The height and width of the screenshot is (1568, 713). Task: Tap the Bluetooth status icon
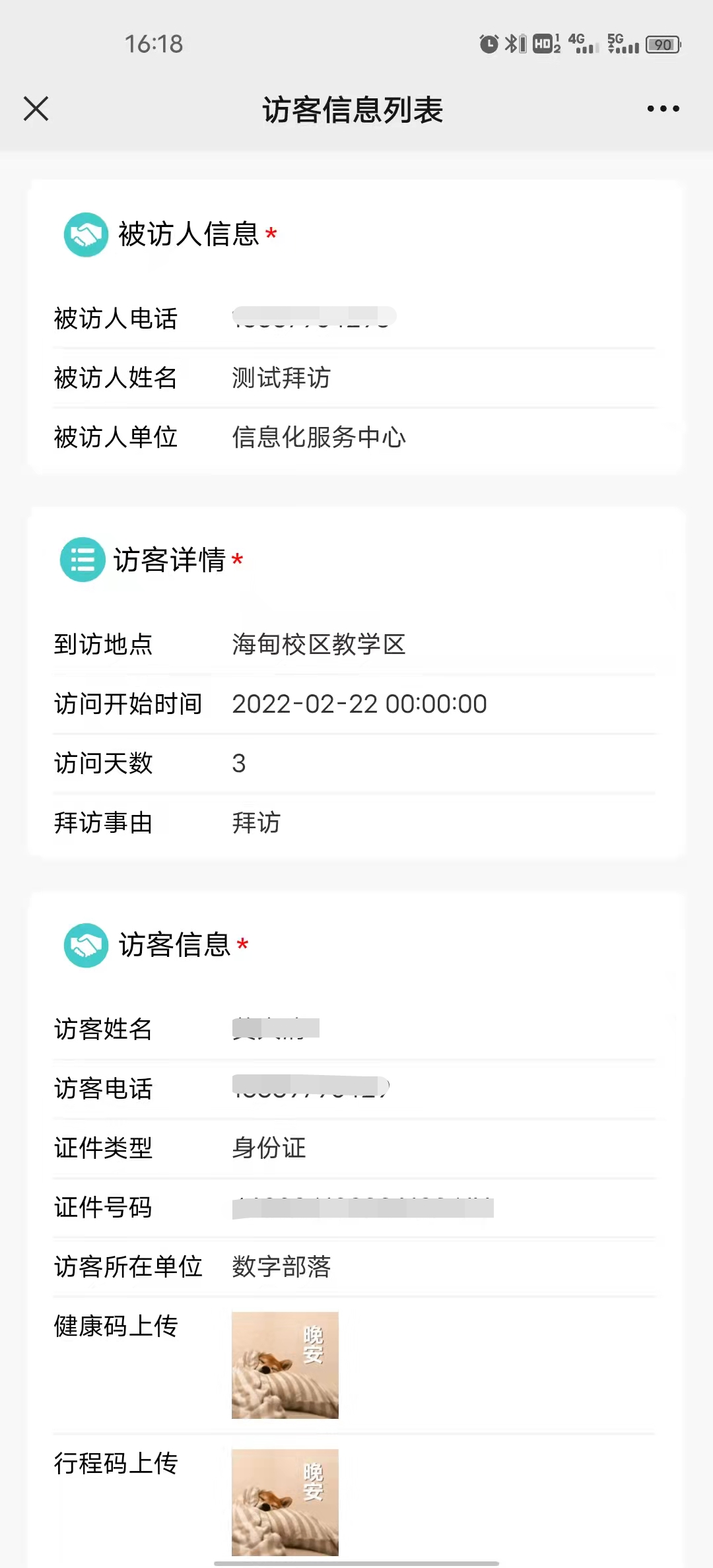[512, 44]
